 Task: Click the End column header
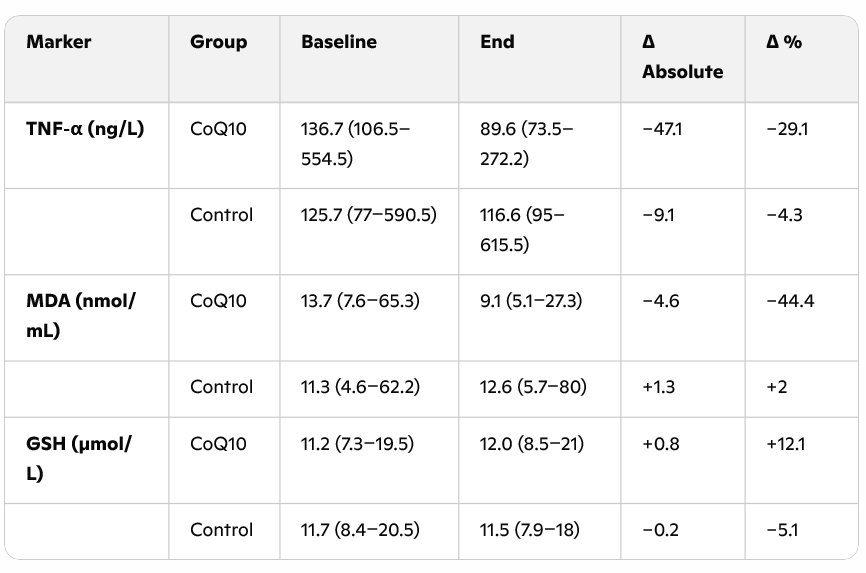497,42
